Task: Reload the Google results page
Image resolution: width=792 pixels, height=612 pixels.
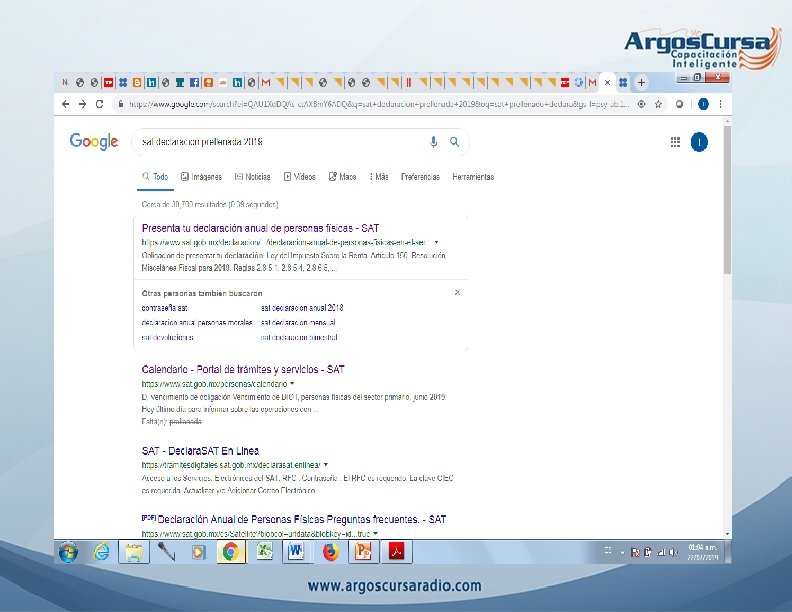Action: (100, 104)
